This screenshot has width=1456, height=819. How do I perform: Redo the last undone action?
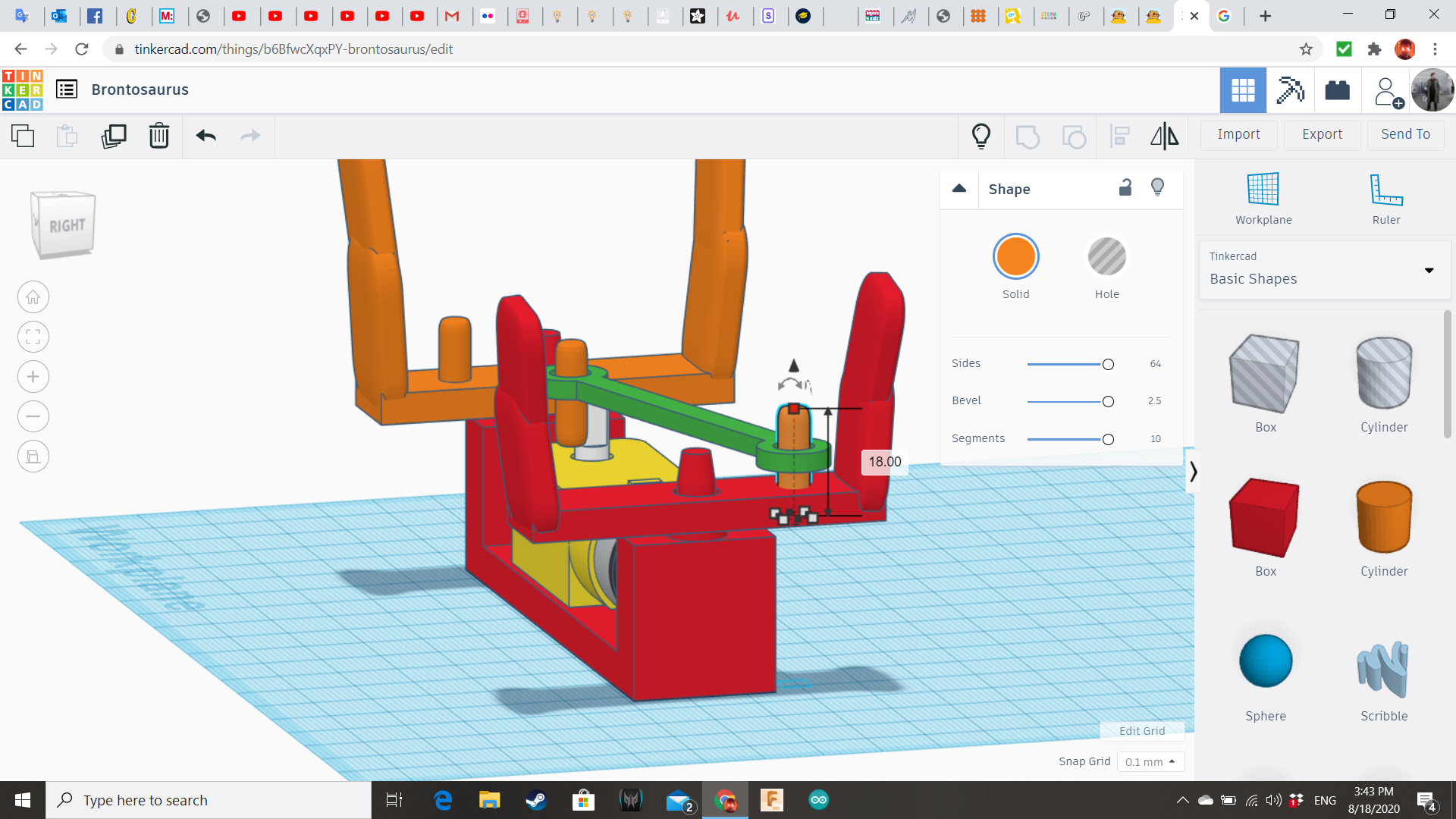(x=250, y=136)
